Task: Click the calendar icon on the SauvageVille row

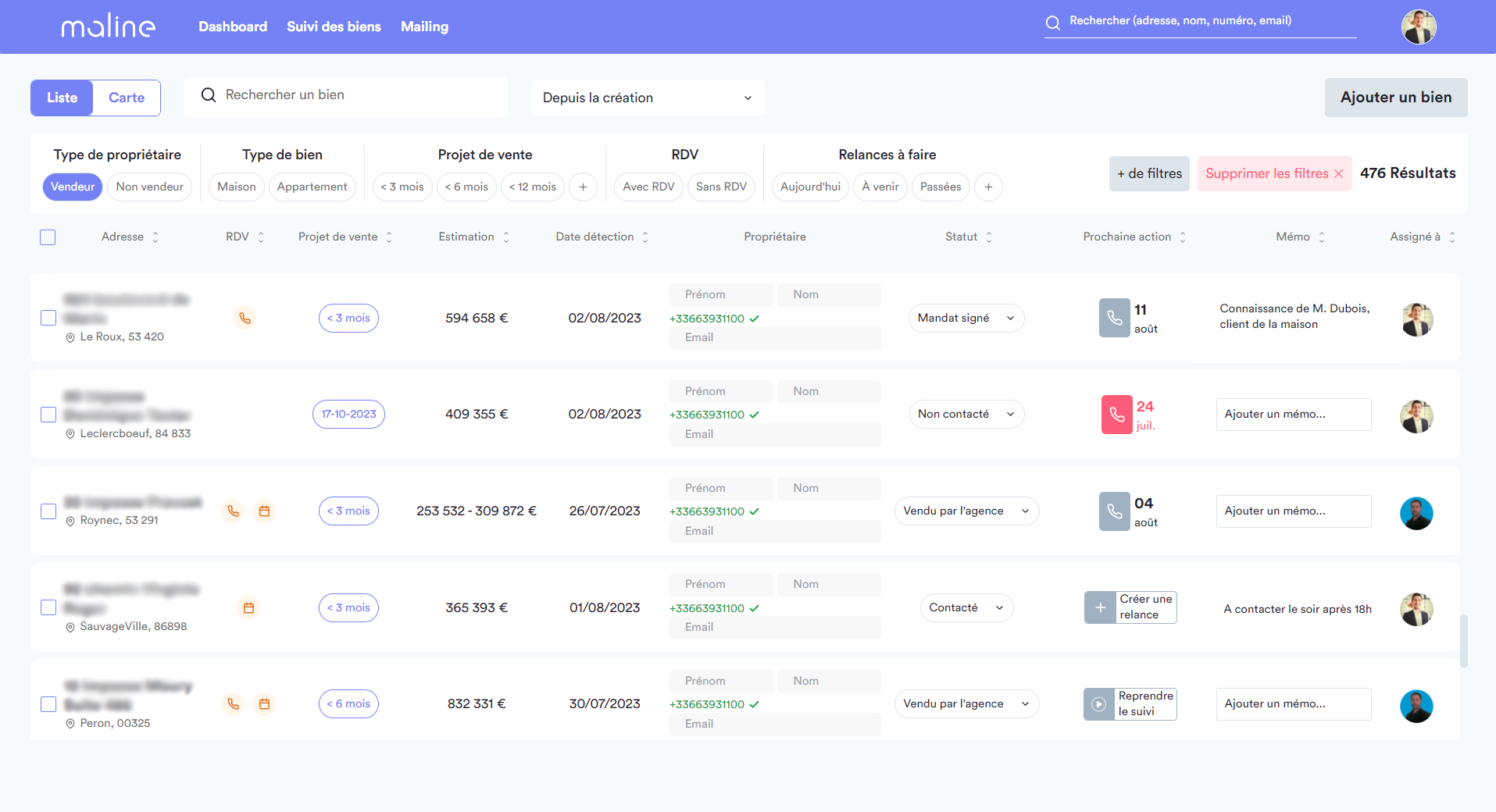Action: tap(248, 607)
